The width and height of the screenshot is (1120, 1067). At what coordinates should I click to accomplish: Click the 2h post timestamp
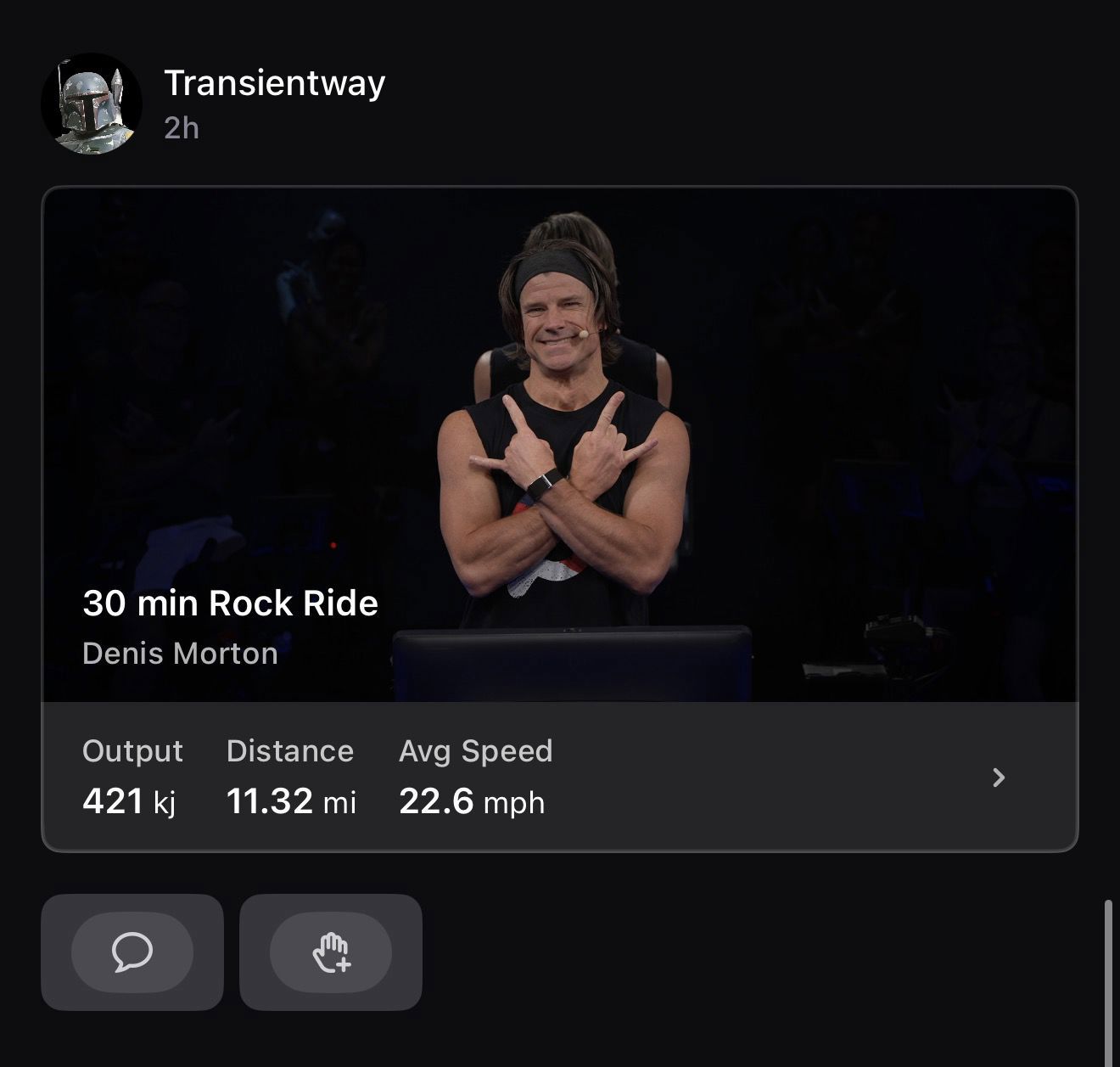click(x=182, y=128)
